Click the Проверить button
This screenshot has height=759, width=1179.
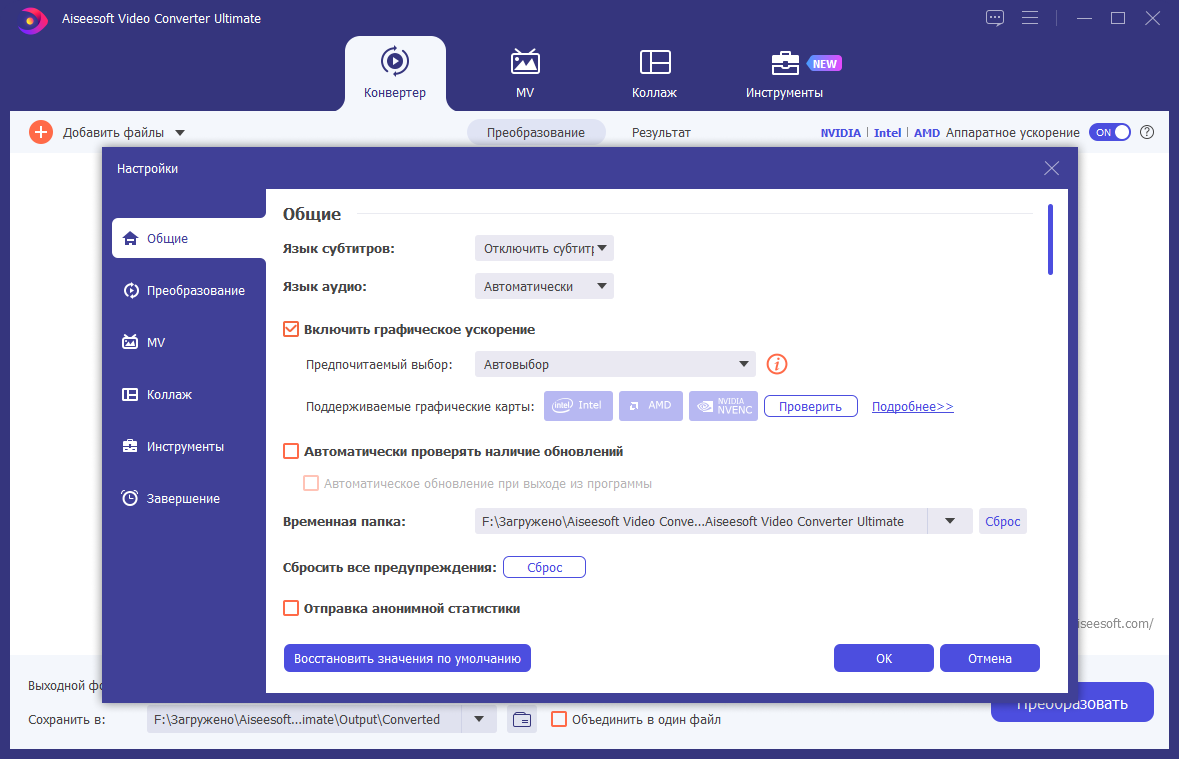pos(811,406)
